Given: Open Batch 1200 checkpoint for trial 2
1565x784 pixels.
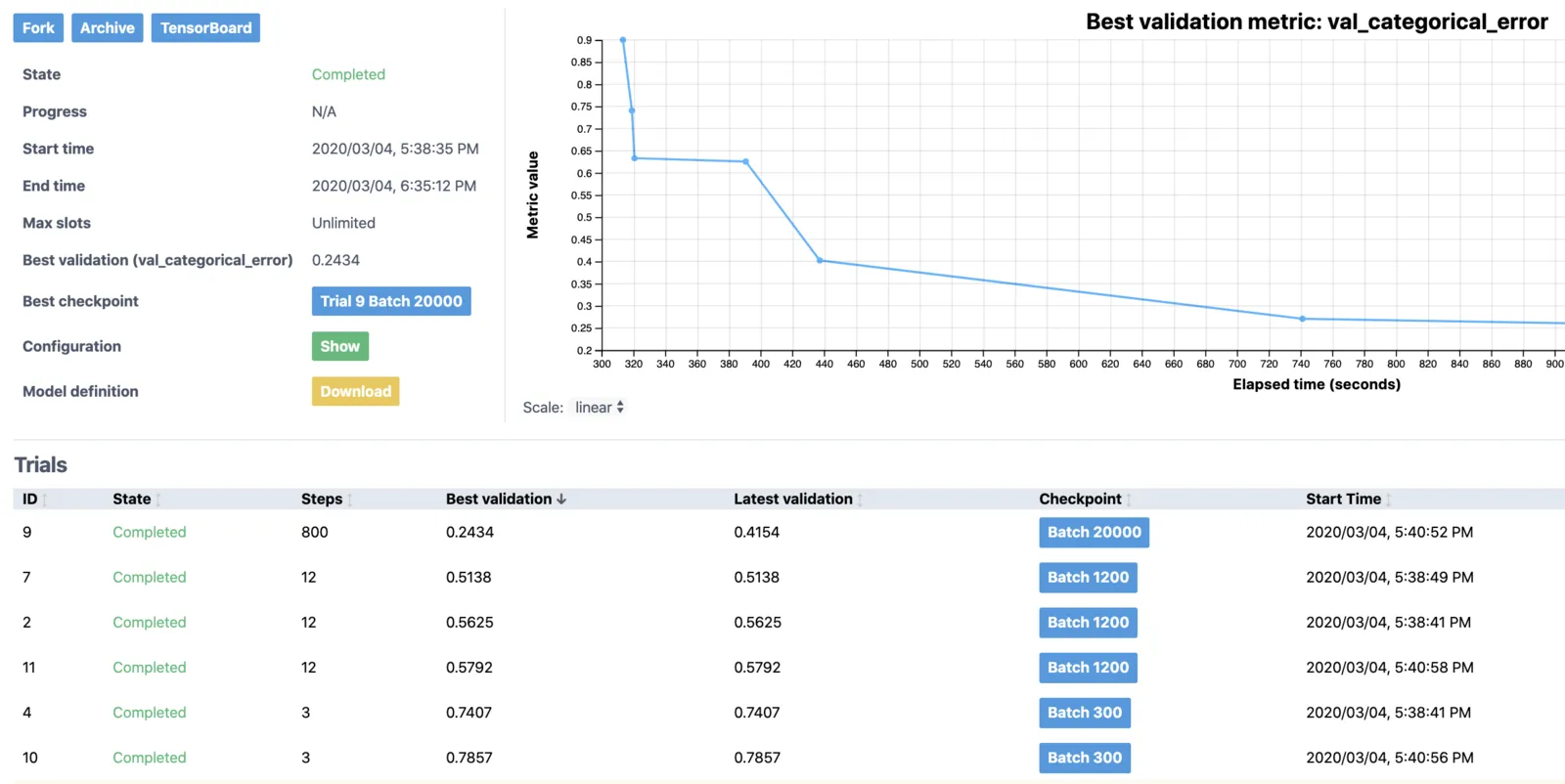Looking at the screenshot, I should (1088, 622).
